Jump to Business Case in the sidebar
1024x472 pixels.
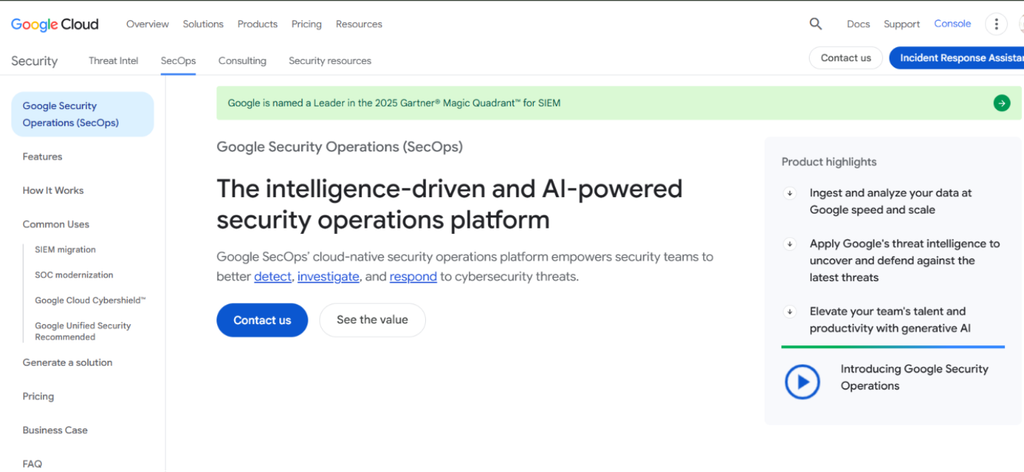tap(55, 430)
